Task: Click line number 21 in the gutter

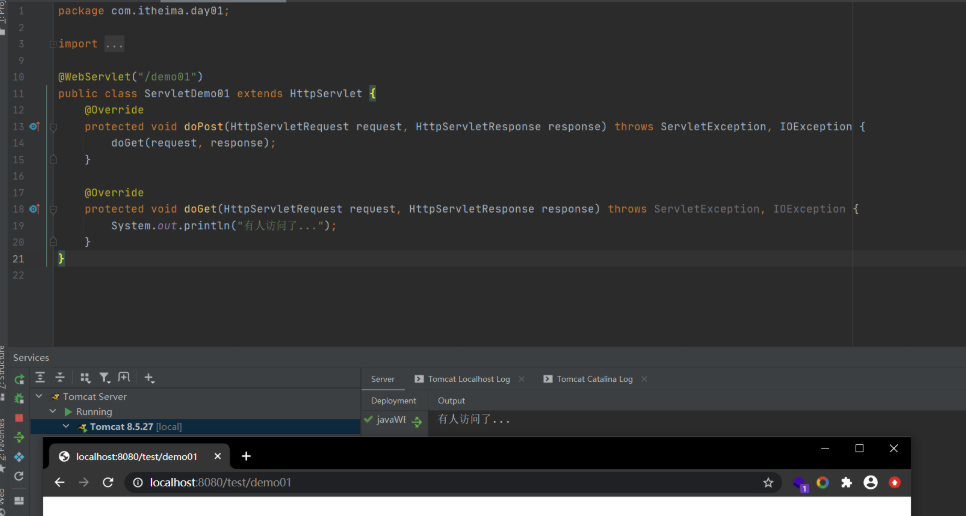Action: click(18, 259)
